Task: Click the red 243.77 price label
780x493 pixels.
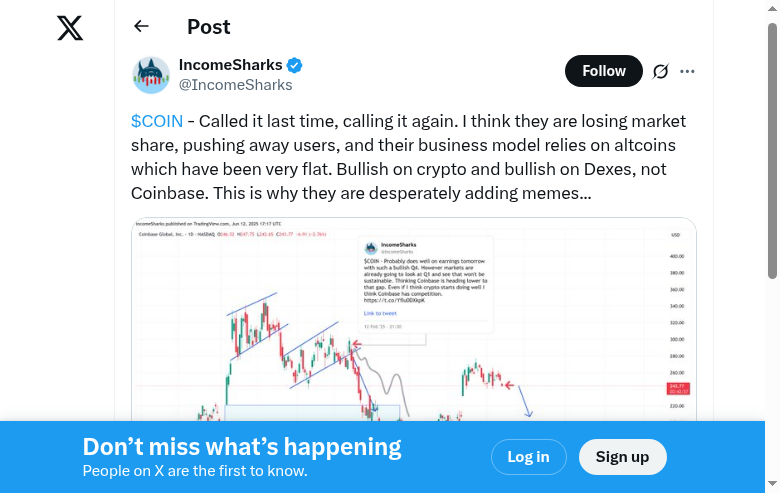Action: click(x=676, y=386)
